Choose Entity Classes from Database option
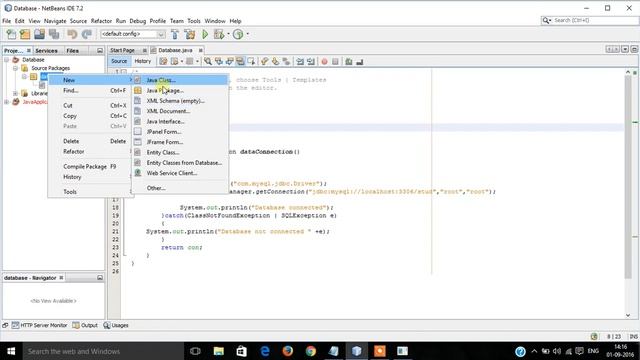The image size is (640, 360). 180,163
